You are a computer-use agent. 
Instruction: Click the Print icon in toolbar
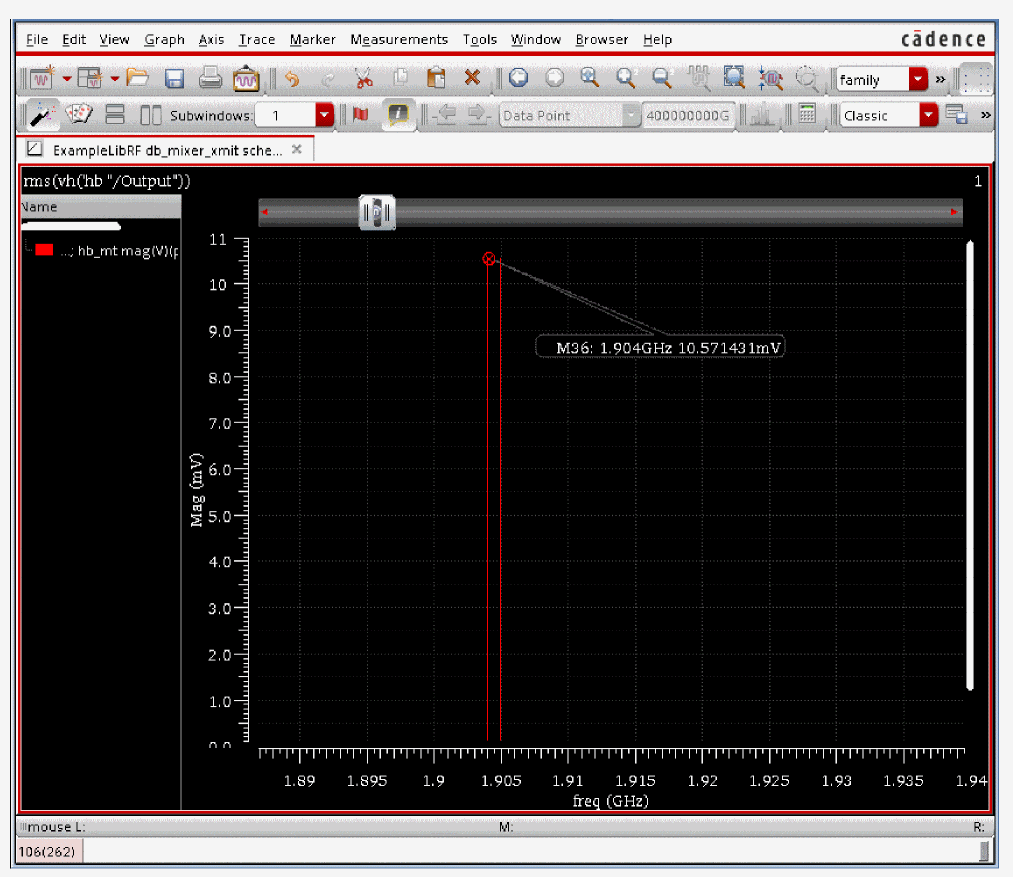(209, 78)
